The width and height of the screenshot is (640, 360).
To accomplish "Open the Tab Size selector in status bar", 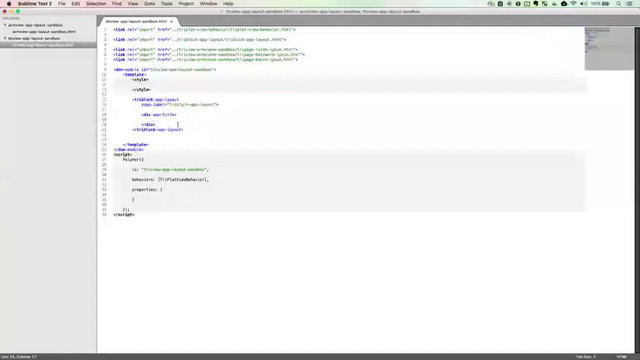I will click(x=586, y=357).
